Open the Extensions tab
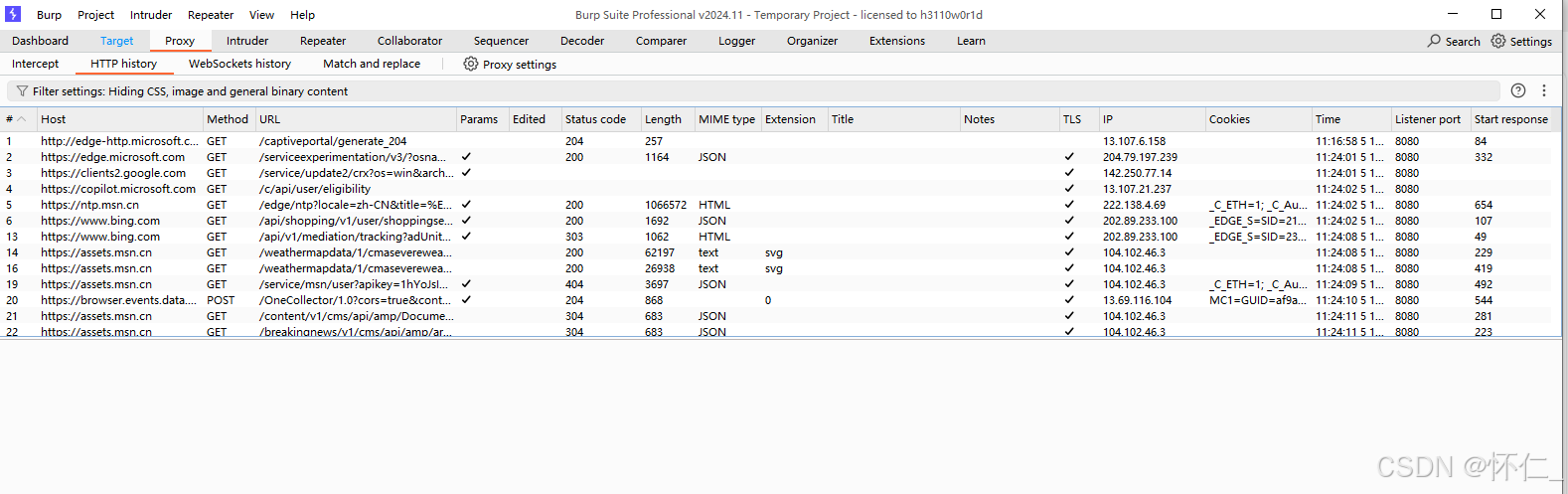 (897, 41)
